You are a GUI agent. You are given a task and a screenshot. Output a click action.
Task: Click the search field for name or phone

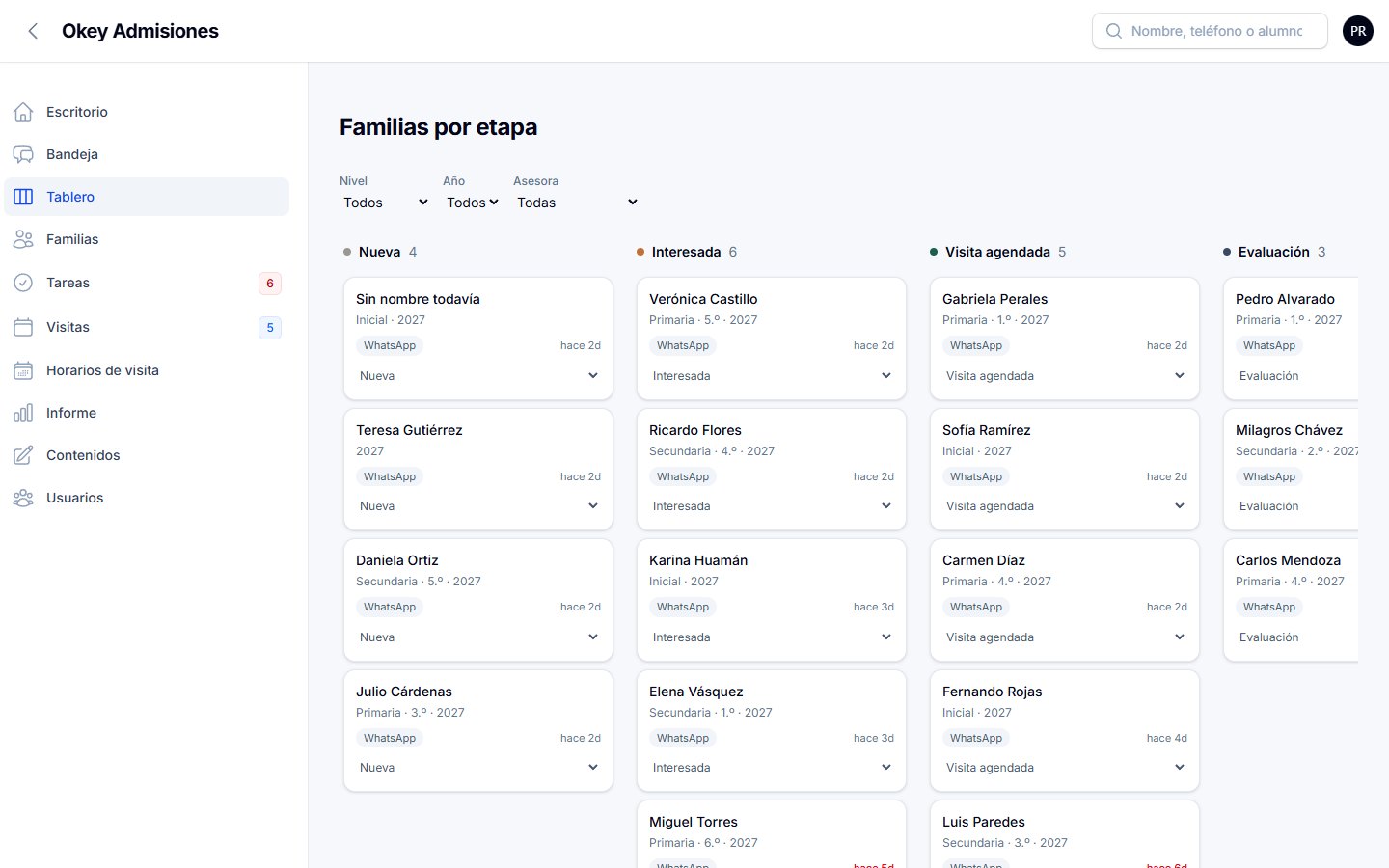tap(1210, 31)
